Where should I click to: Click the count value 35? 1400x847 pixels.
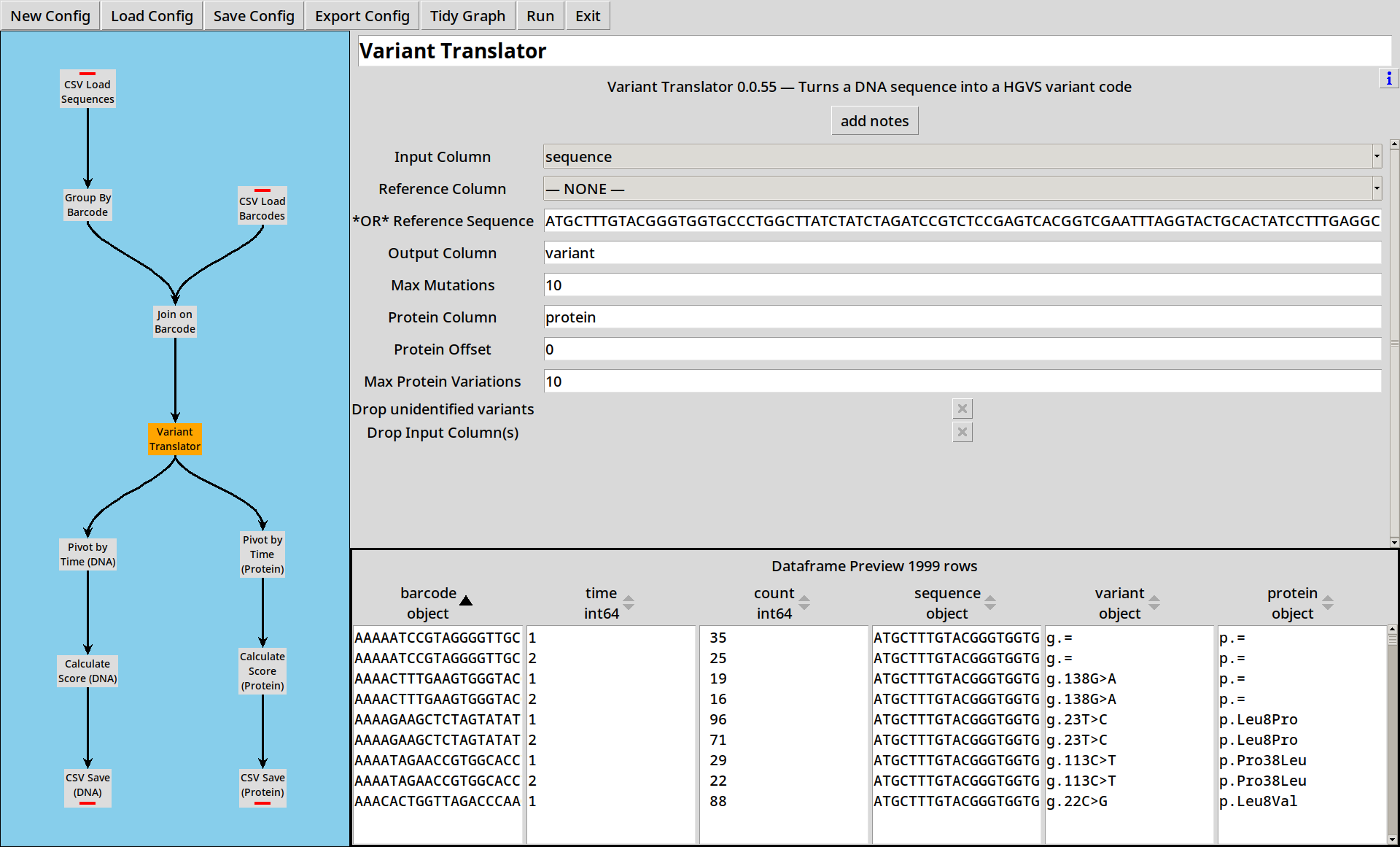click(x=718, y=638)
